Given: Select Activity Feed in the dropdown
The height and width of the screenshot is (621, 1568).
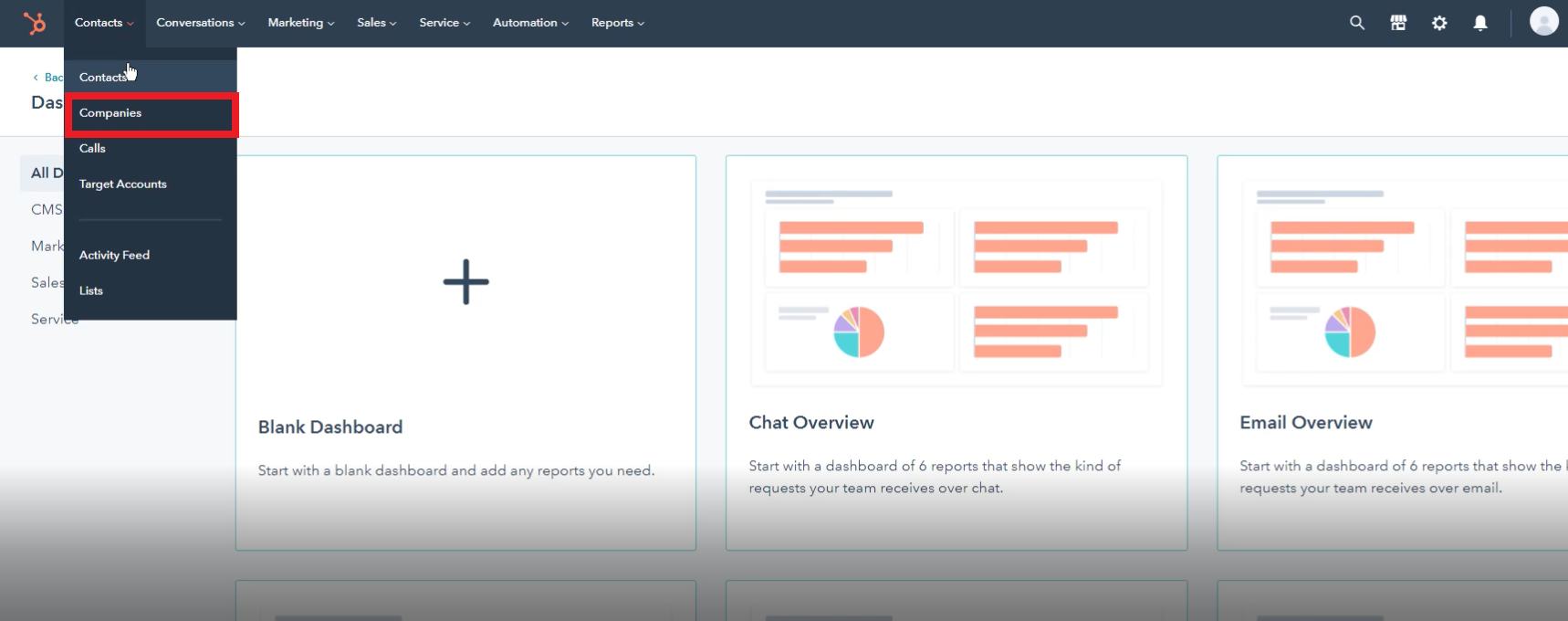Looking at the screenshot, I should click(x=151, y=255).
